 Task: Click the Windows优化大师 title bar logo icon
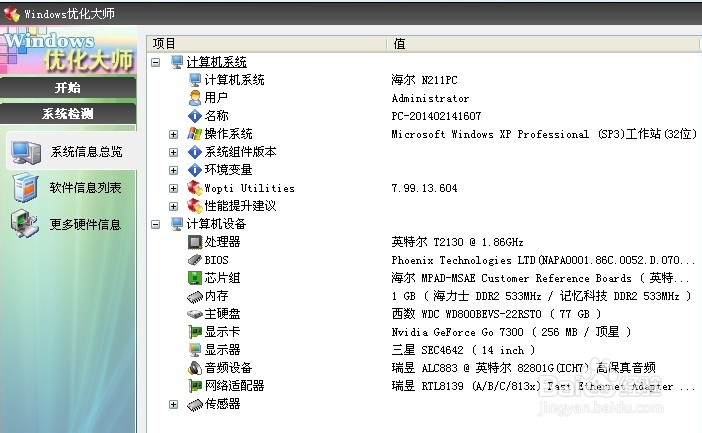[x=12, y=13]
